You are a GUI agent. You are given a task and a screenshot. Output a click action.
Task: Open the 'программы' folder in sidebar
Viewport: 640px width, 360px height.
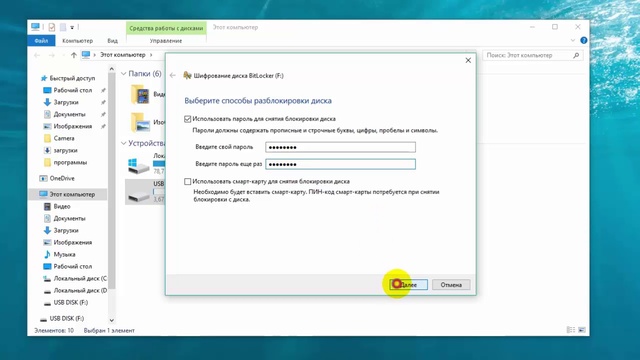(70, 162)
